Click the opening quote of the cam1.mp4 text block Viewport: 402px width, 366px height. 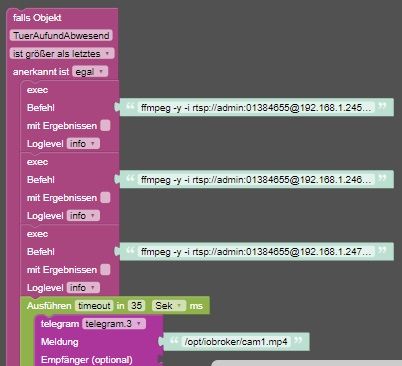[x=174, y=341]
